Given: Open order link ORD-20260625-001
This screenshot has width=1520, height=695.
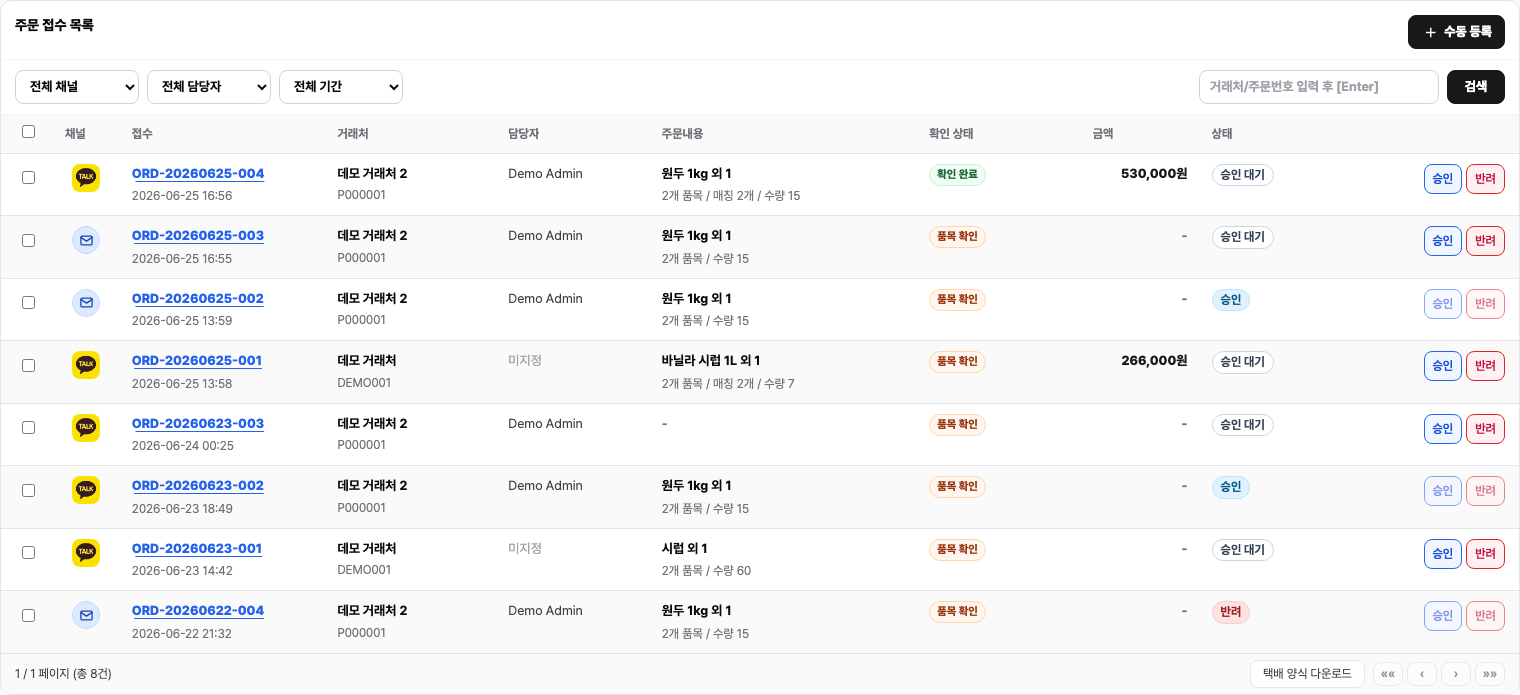Looking at the screenshot, I should (x=197, y=361).
